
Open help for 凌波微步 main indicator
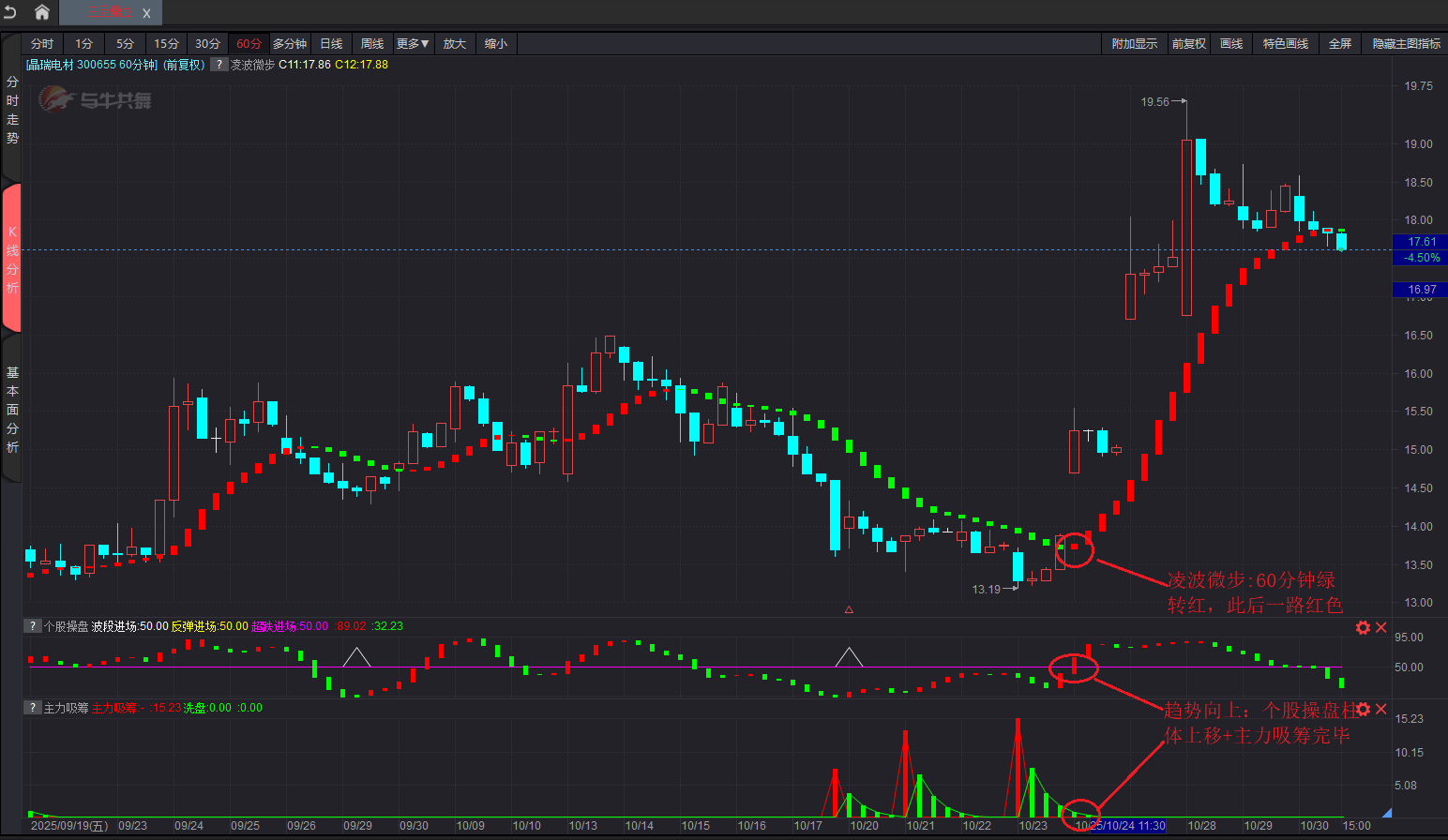[219, 65]
